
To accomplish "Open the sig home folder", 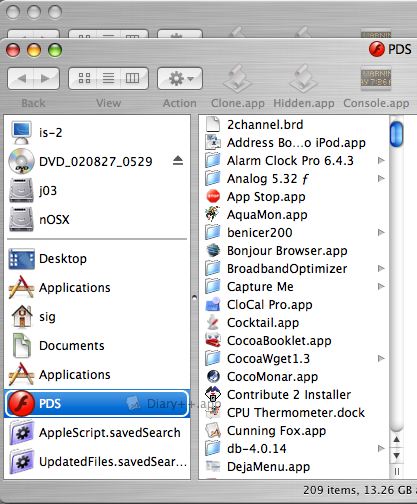I will [x=97, y=317].
